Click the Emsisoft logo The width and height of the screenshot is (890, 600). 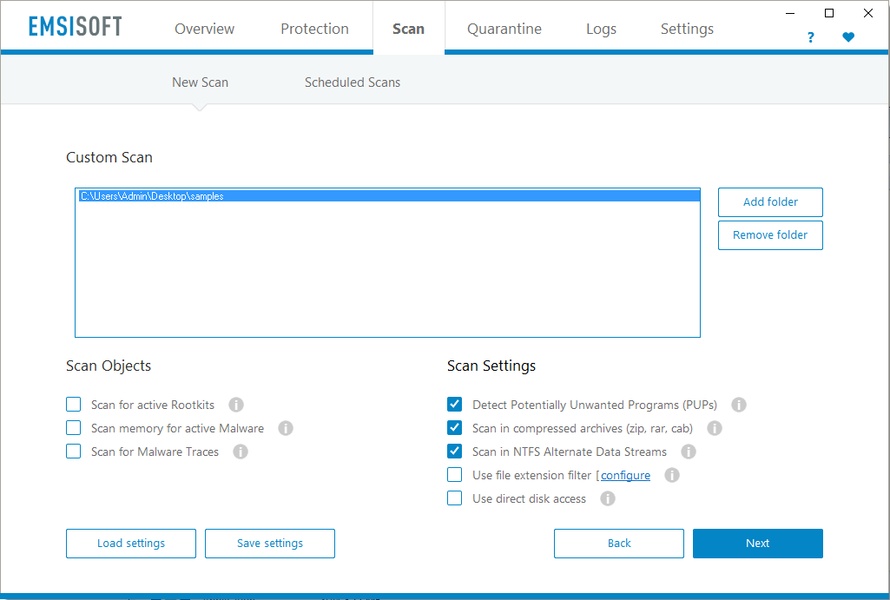pyautogui.click(x=75, y=27)
